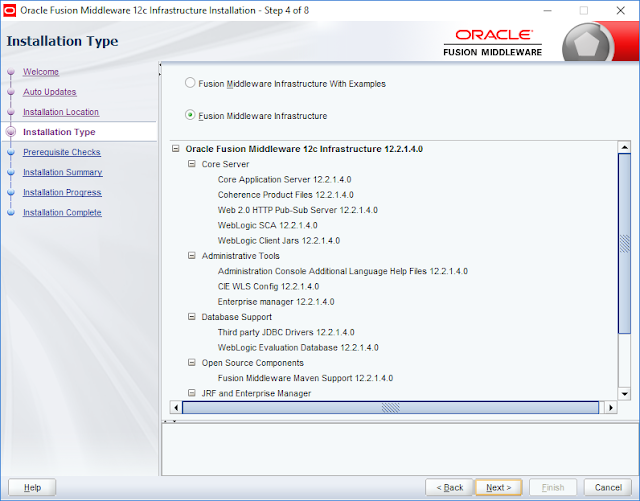Select the current Installation Type step
The image size is (640, 501).
[x=59, y=132]
